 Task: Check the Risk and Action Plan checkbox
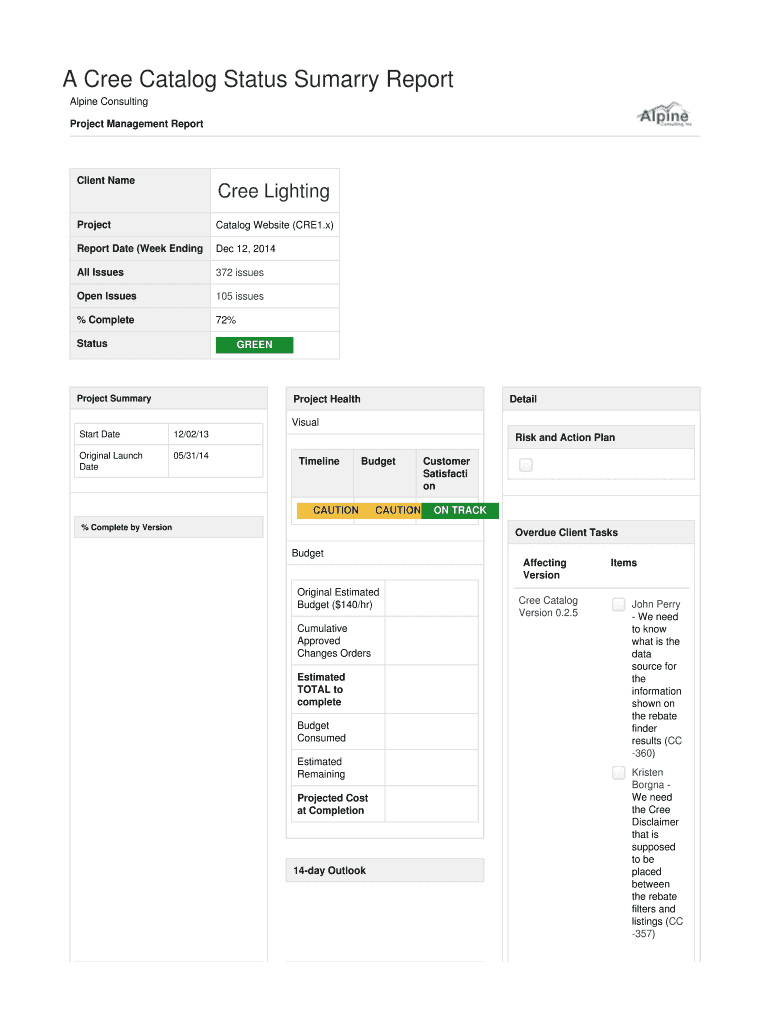pyautogui.click(x=526, y=465)
